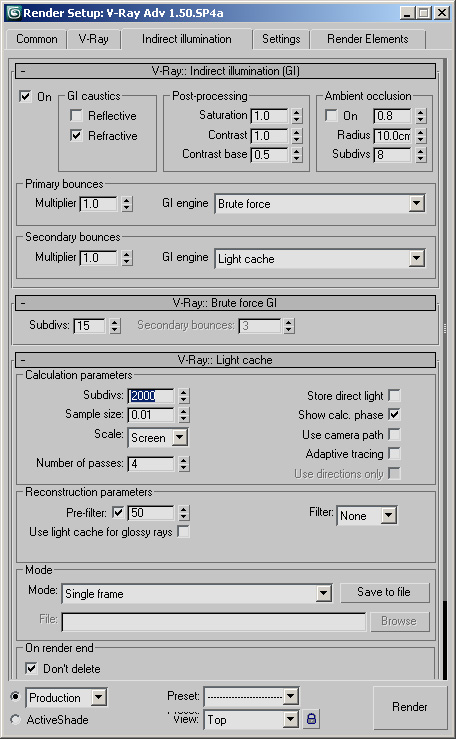Viewport: 456px width, 739px height.
Task: Open the Render Elements tab
Action: coord(367,39)
